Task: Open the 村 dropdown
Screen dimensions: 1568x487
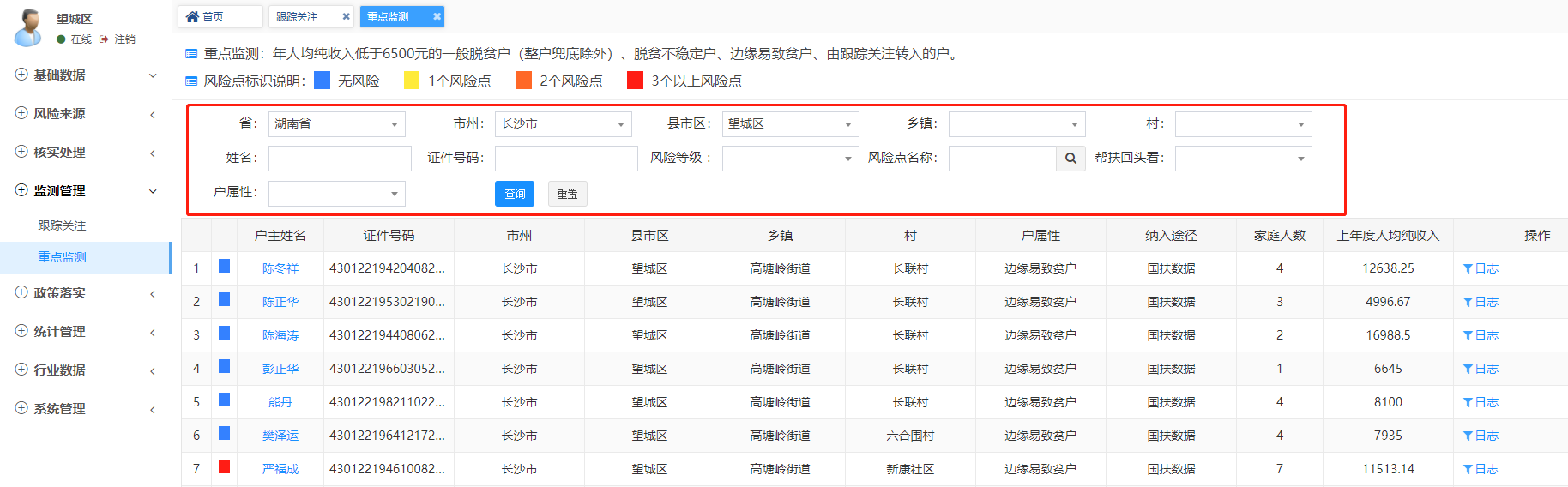Action: coord(1243,124)
